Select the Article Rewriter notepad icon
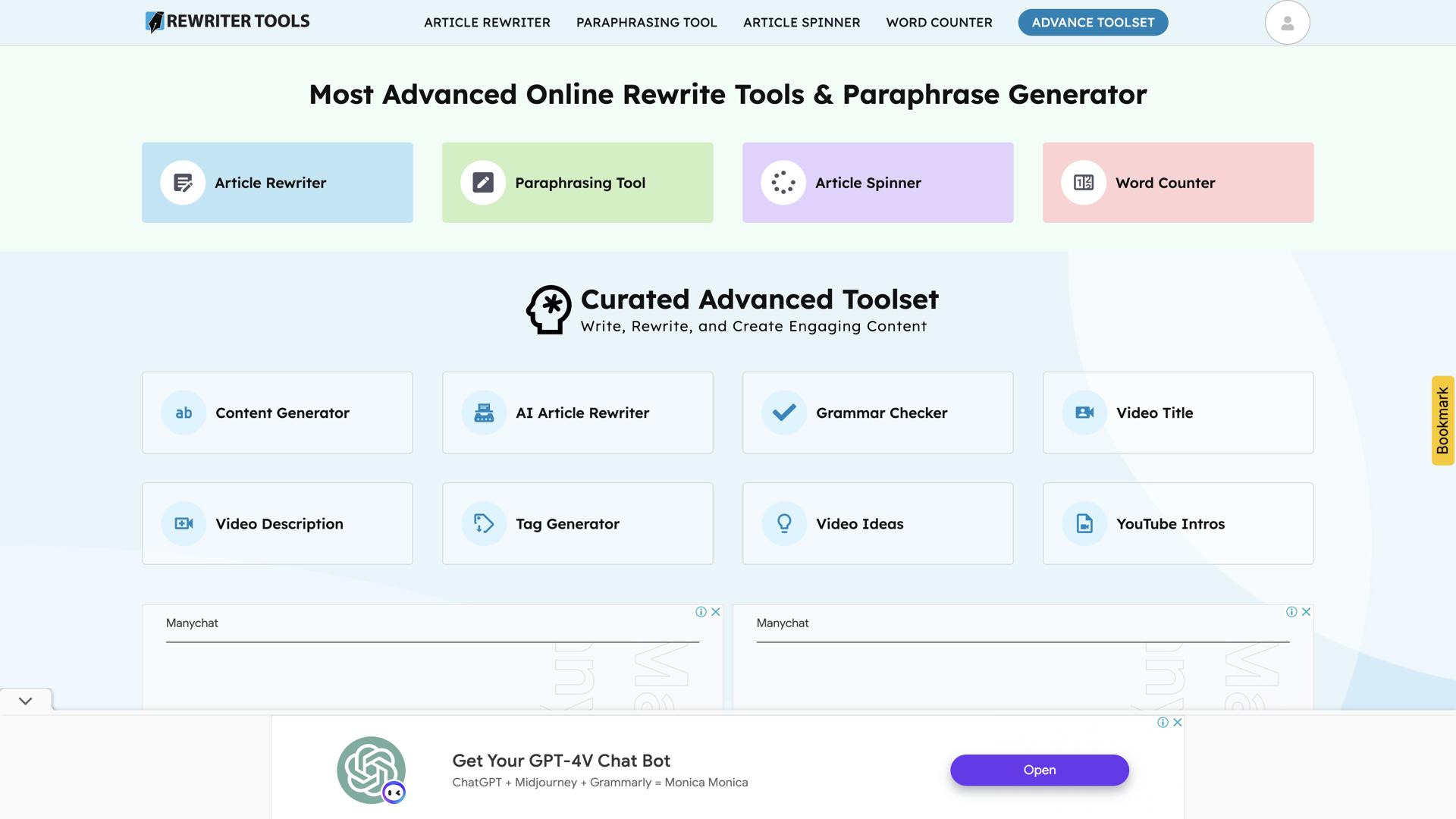 (x=182, y=182)
